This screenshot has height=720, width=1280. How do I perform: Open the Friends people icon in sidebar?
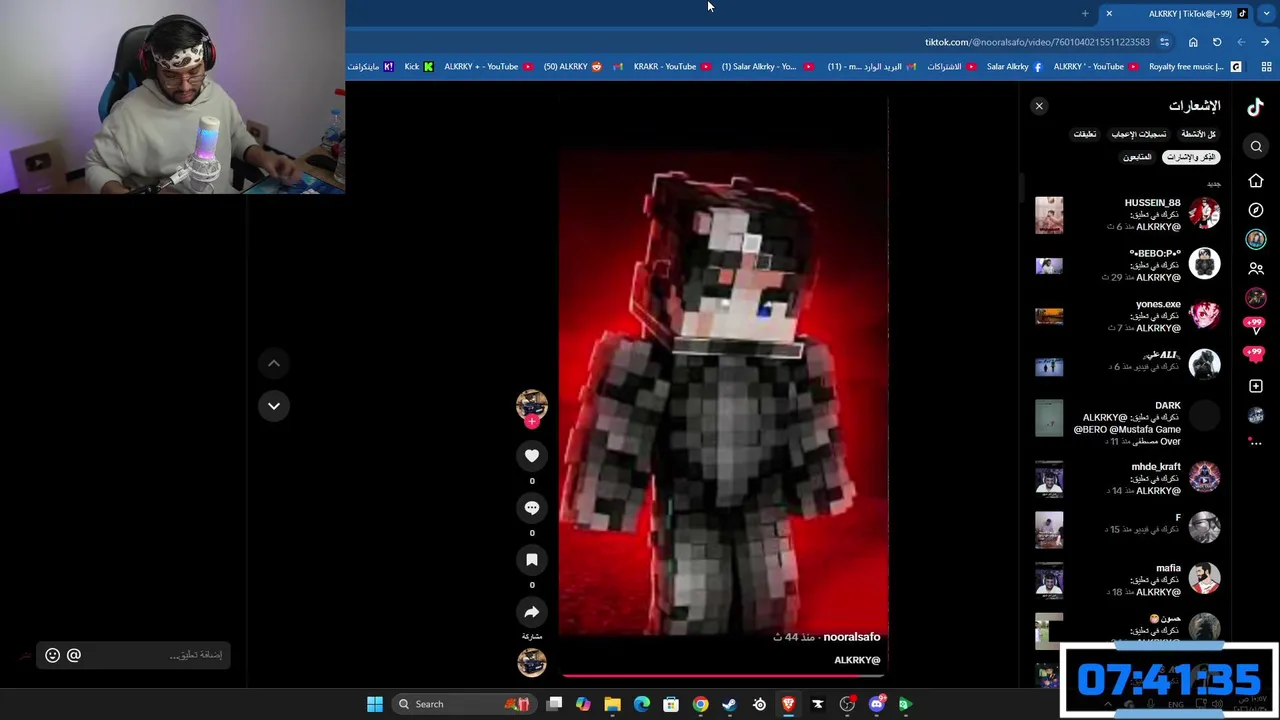[1256, 269]
